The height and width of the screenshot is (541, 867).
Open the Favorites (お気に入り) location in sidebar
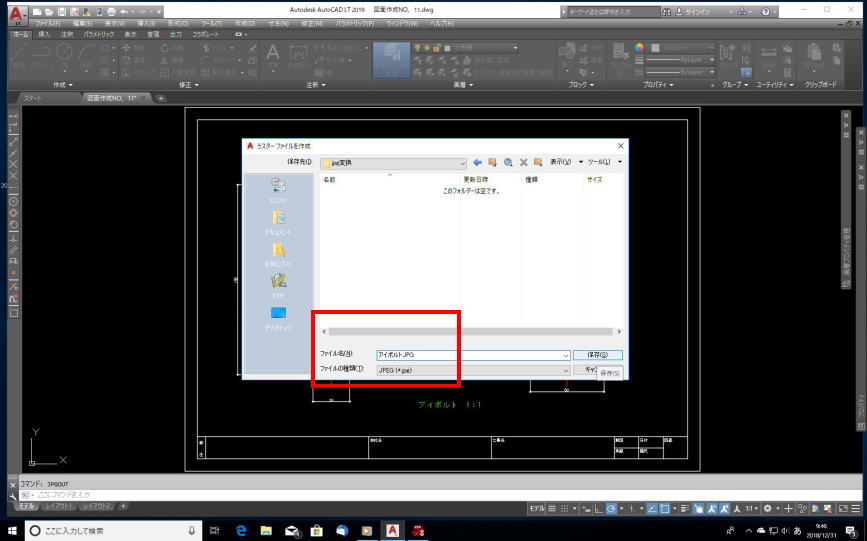click(278, 254)
